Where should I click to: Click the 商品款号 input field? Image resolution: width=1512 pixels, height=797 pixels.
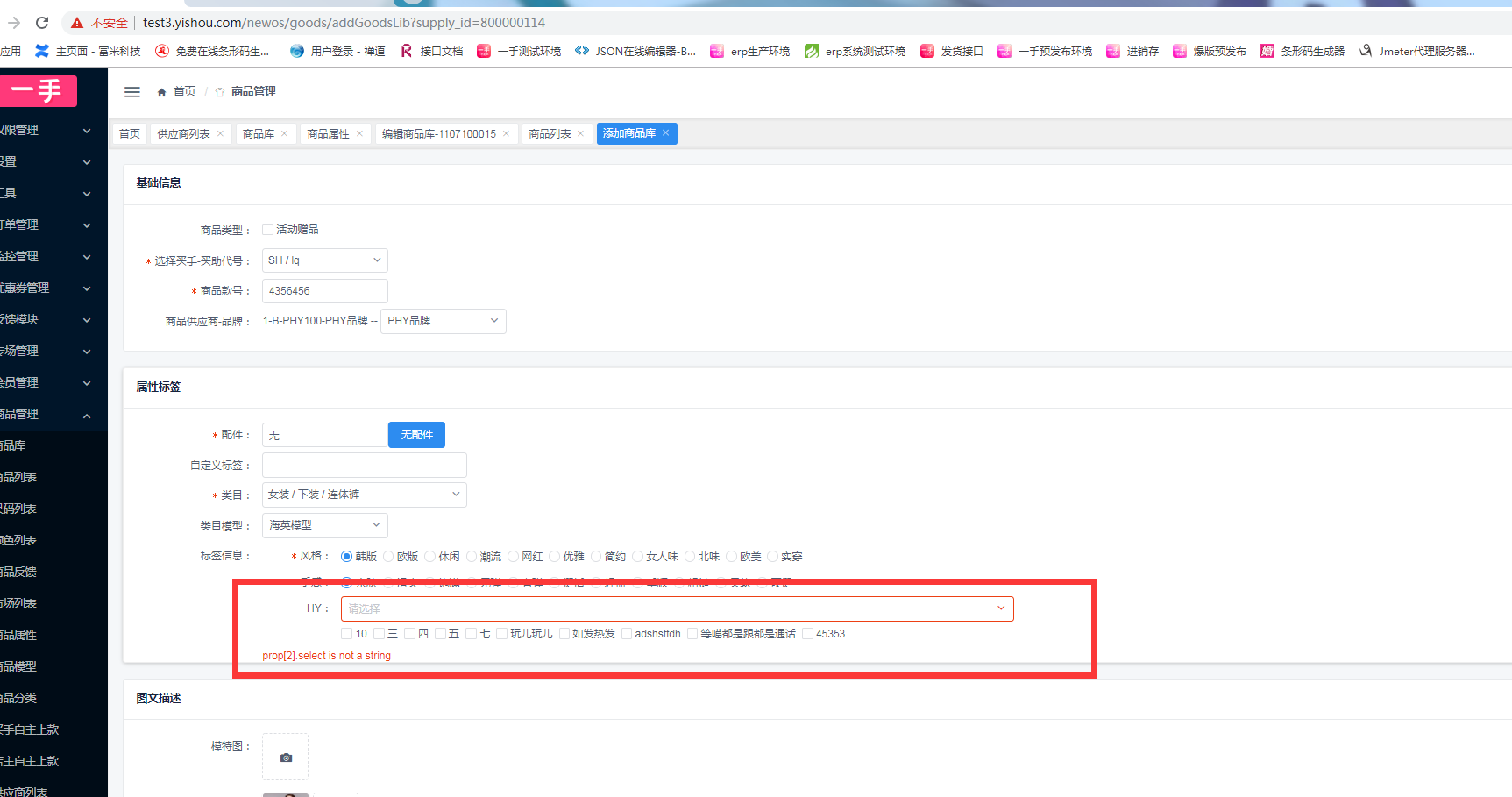pyautogui.click(x=324, y=291)
